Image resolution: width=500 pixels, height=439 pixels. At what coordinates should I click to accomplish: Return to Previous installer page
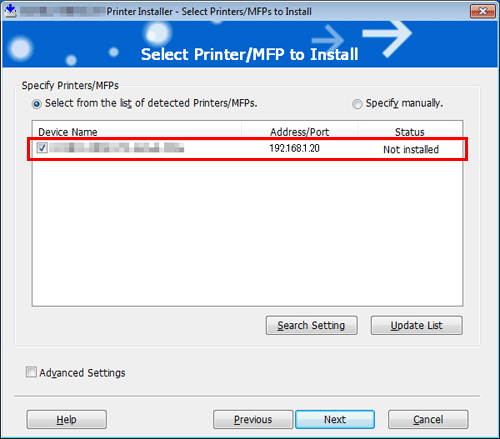tap(253, 419)
